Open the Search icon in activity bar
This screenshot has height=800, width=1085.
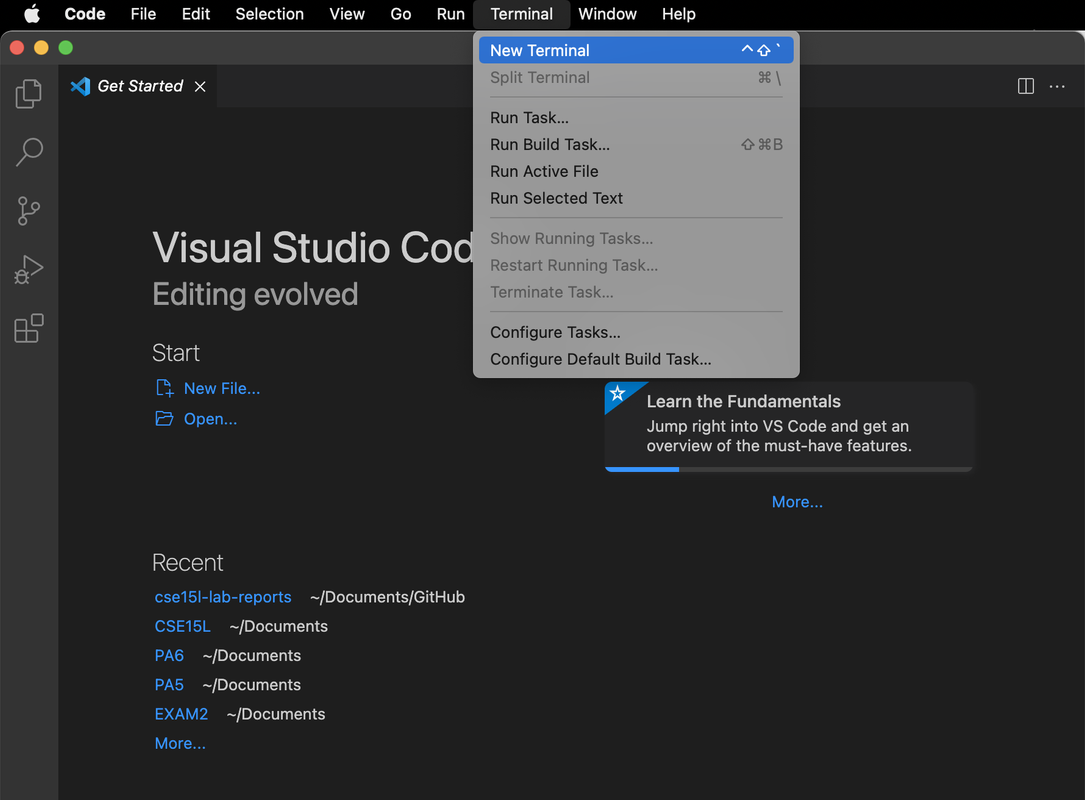[x=29, y=152]
